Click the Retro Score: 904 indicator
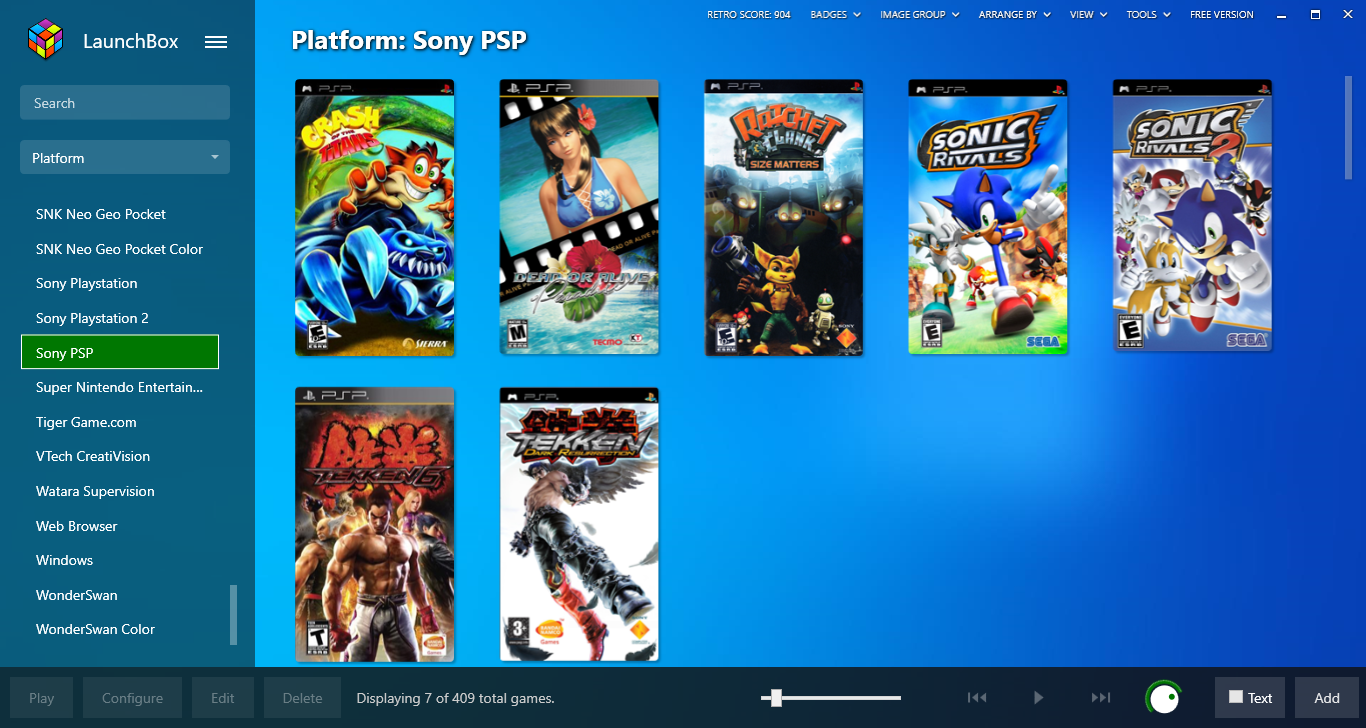 click(748, 15)
